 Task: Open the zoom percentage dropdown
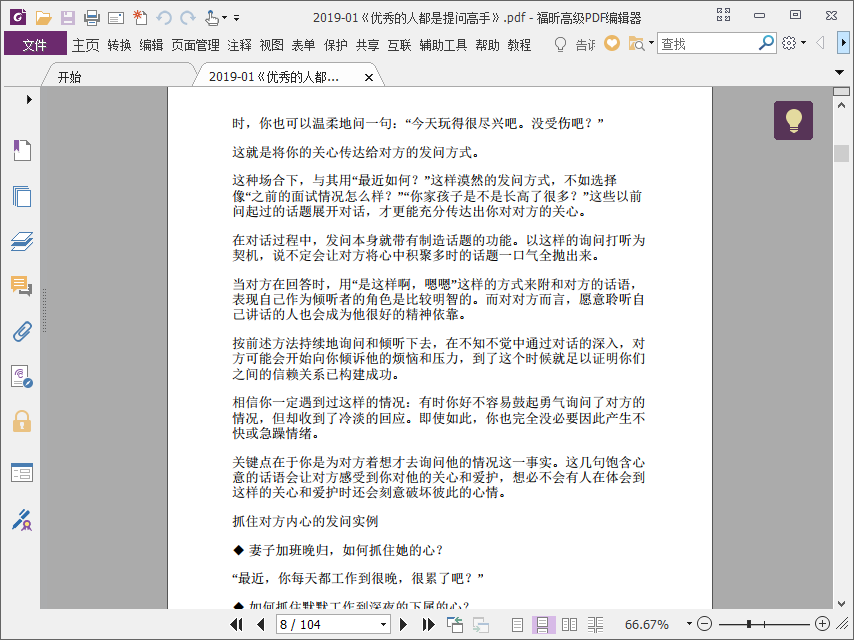(x=689, y=624)
